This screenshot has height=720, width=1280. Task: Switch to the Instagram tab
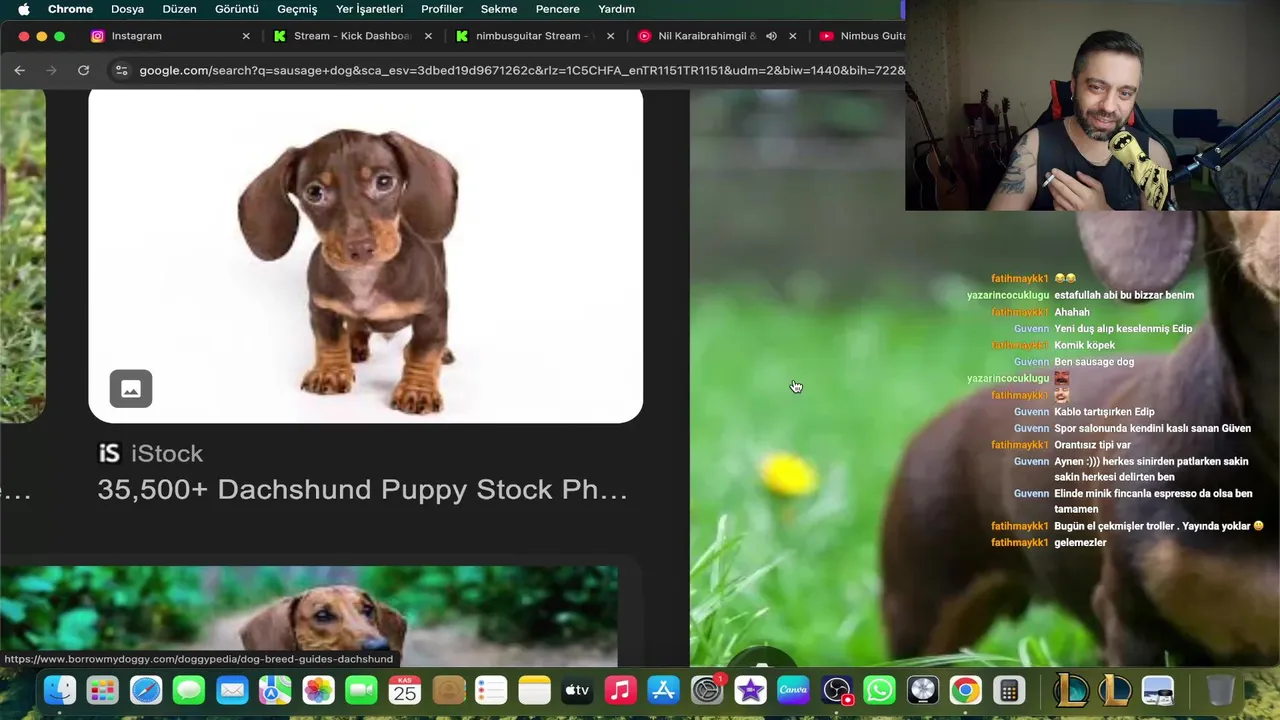pyautogui.click(x=137, y=36)
